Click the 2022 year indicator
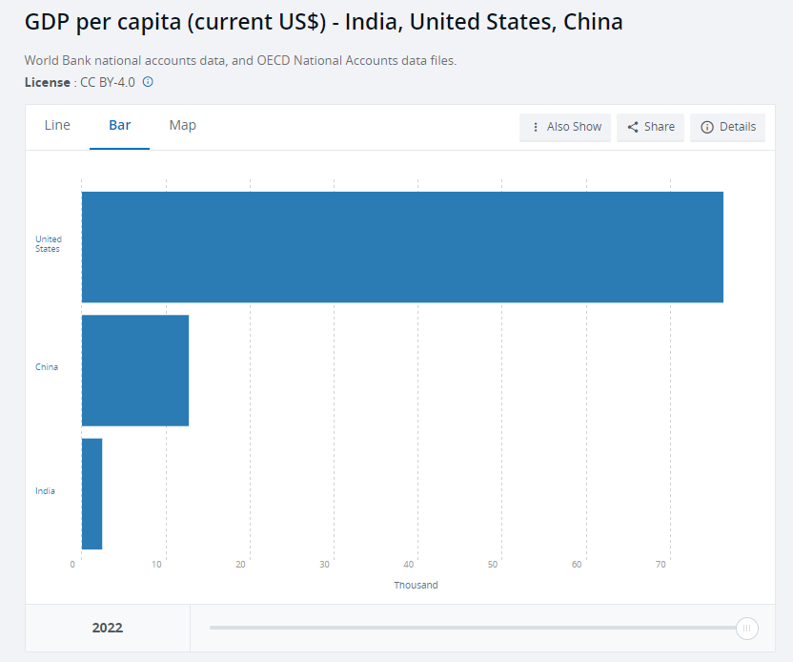The width and height of the screenshot is (793, 662). 107,628
